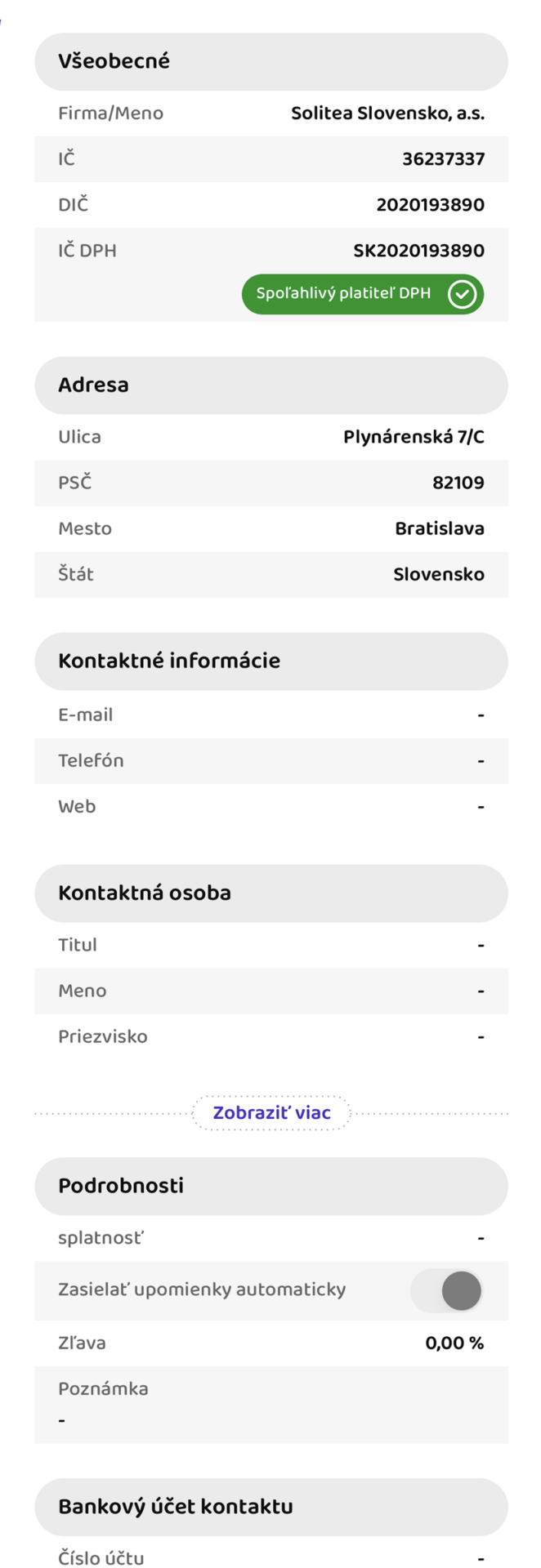
Task: Toggle Zasielať upomienky automaticky switch
Action: pyautogui.click(x=446, y=1290)
